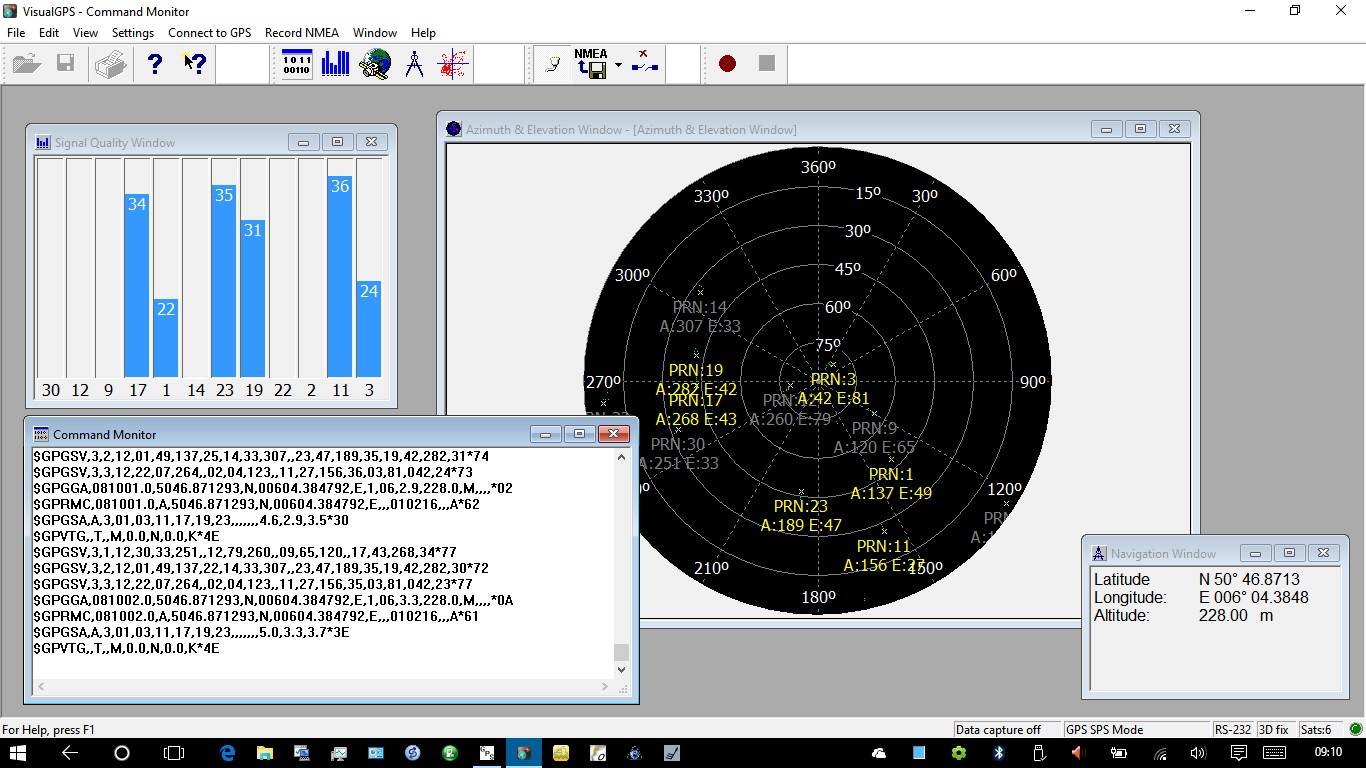Click the NMEA save log icon

tap(591, 64)
